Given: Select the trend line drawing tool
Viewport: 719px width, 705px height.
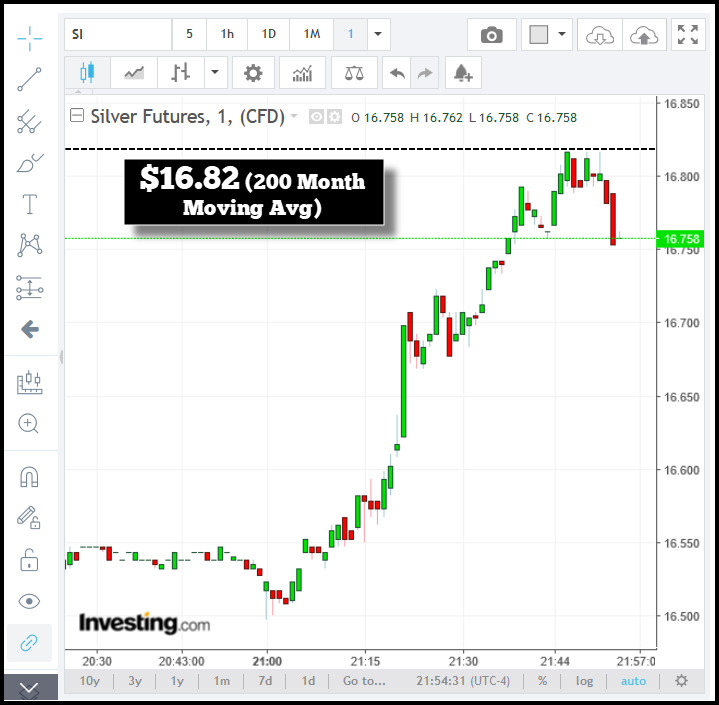Looking at the screenshot, I should coord(29,80).
